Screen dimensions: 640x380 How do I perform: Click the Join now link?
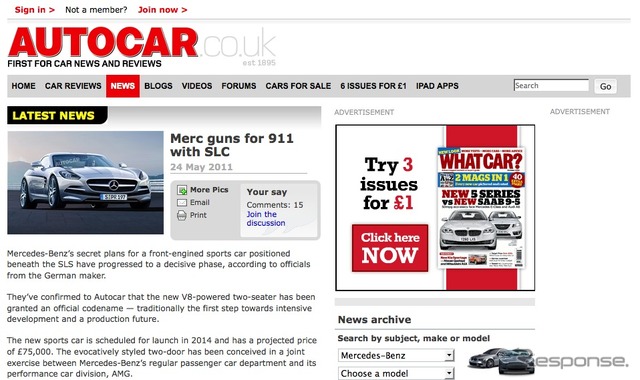pyautogui.click(x=162, y=10)
